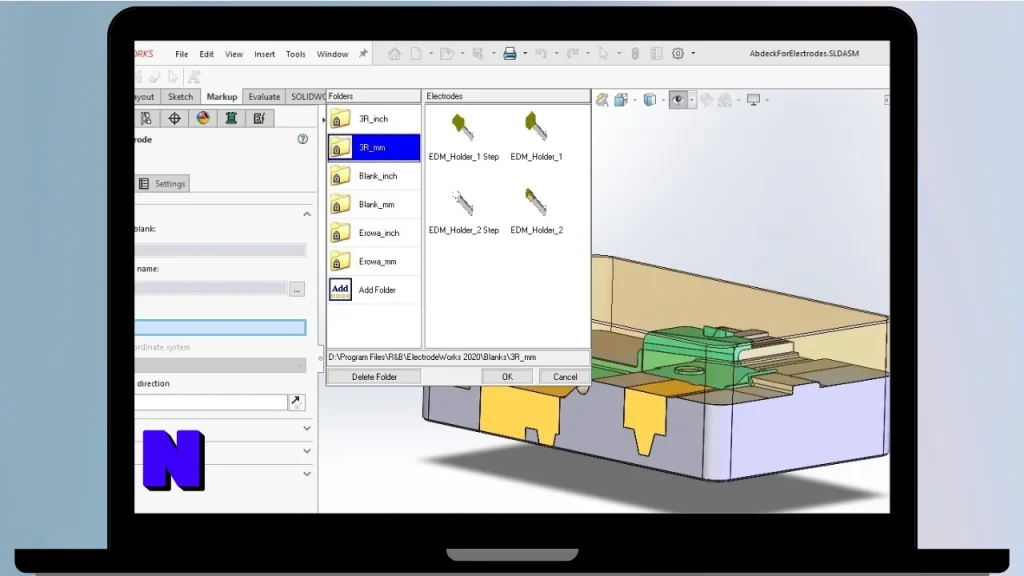
Task: Click the Open file icon
Action: (x=447, y=54)
